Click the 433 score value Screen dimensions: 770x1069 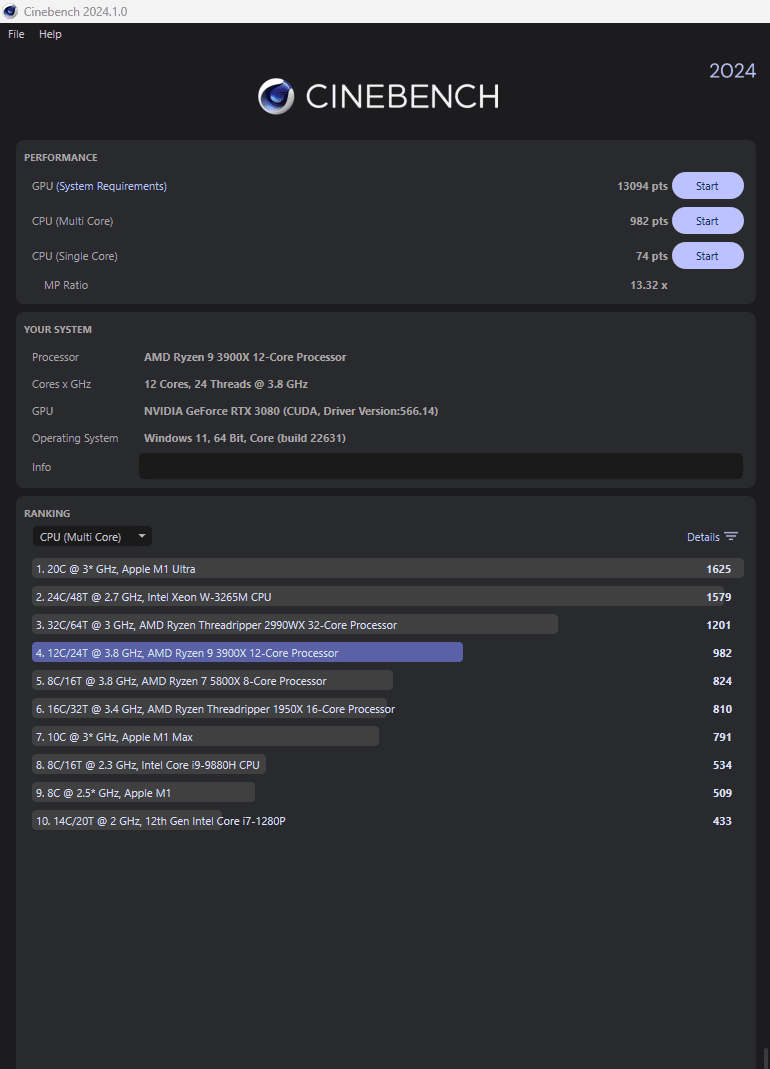click(x=722, y=822)
